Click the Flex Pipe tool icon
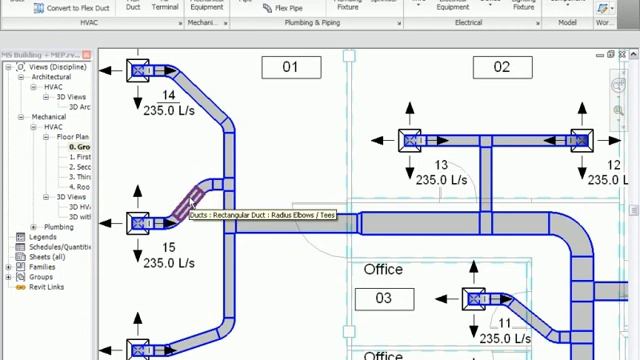 point(267,8)
